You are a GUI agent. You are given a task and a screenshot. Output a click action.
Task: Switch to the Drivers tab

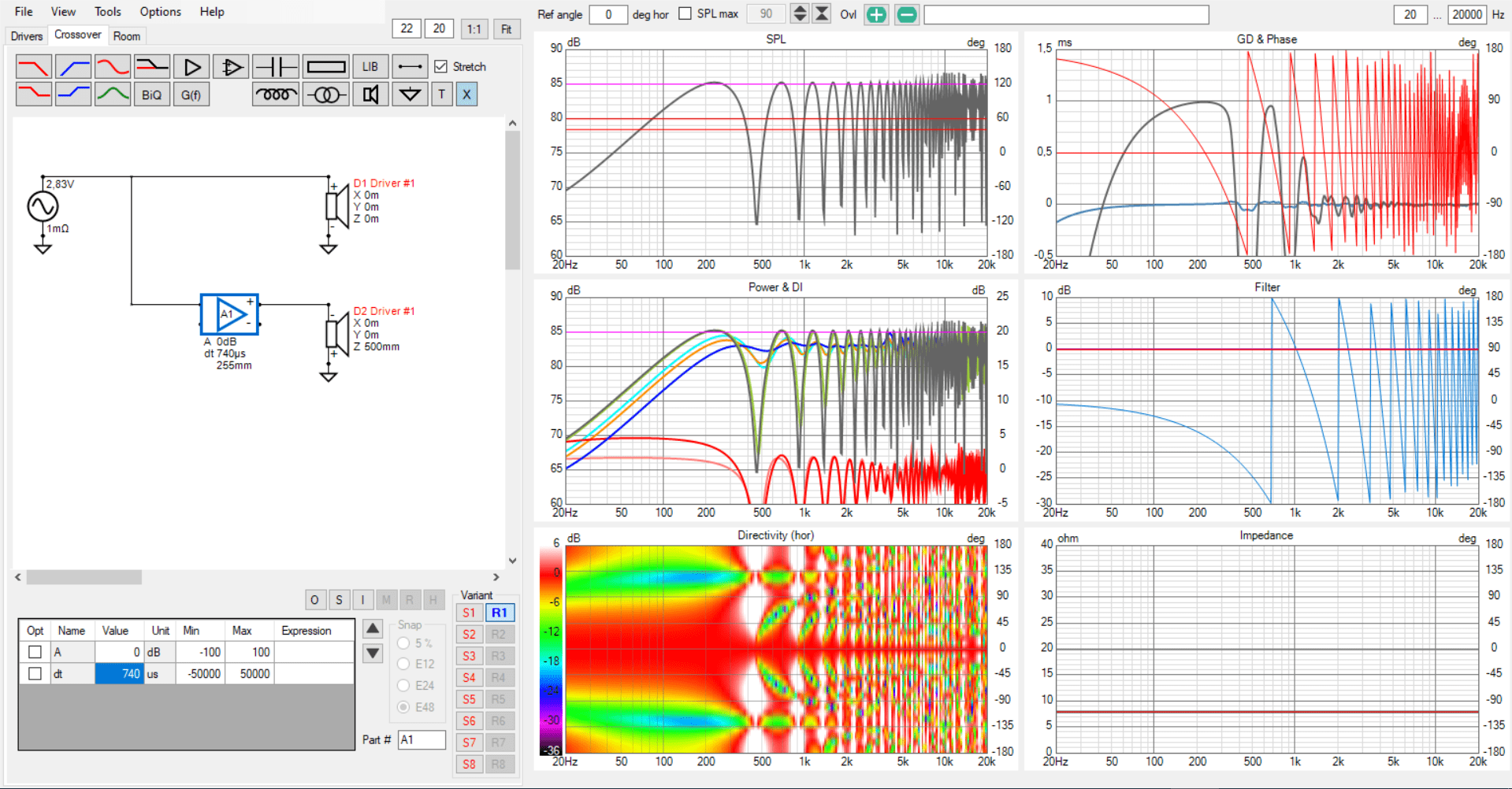click(x=27, y=36)
